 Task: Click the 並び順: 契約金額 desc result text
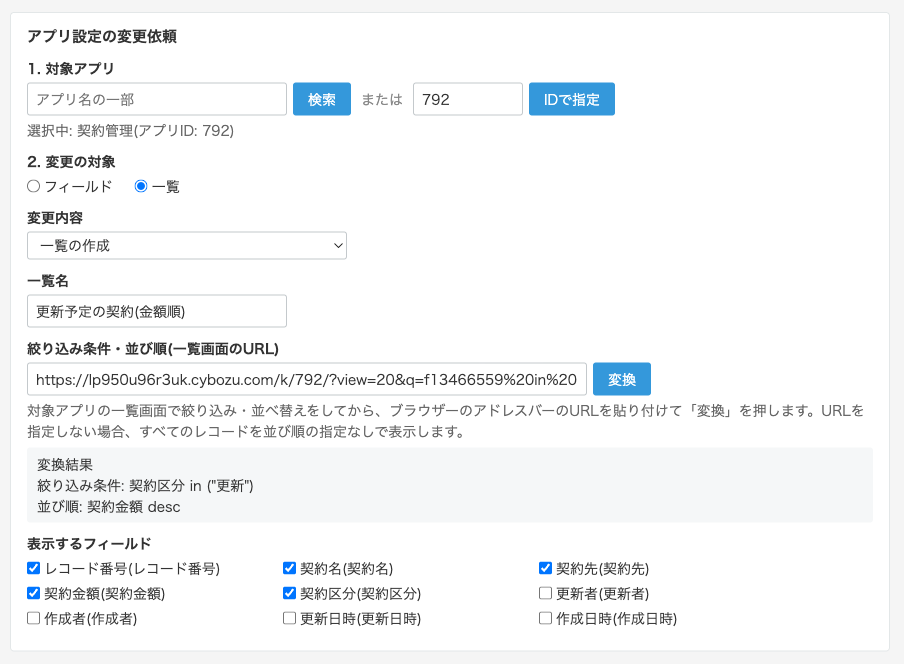coord(109,507)
